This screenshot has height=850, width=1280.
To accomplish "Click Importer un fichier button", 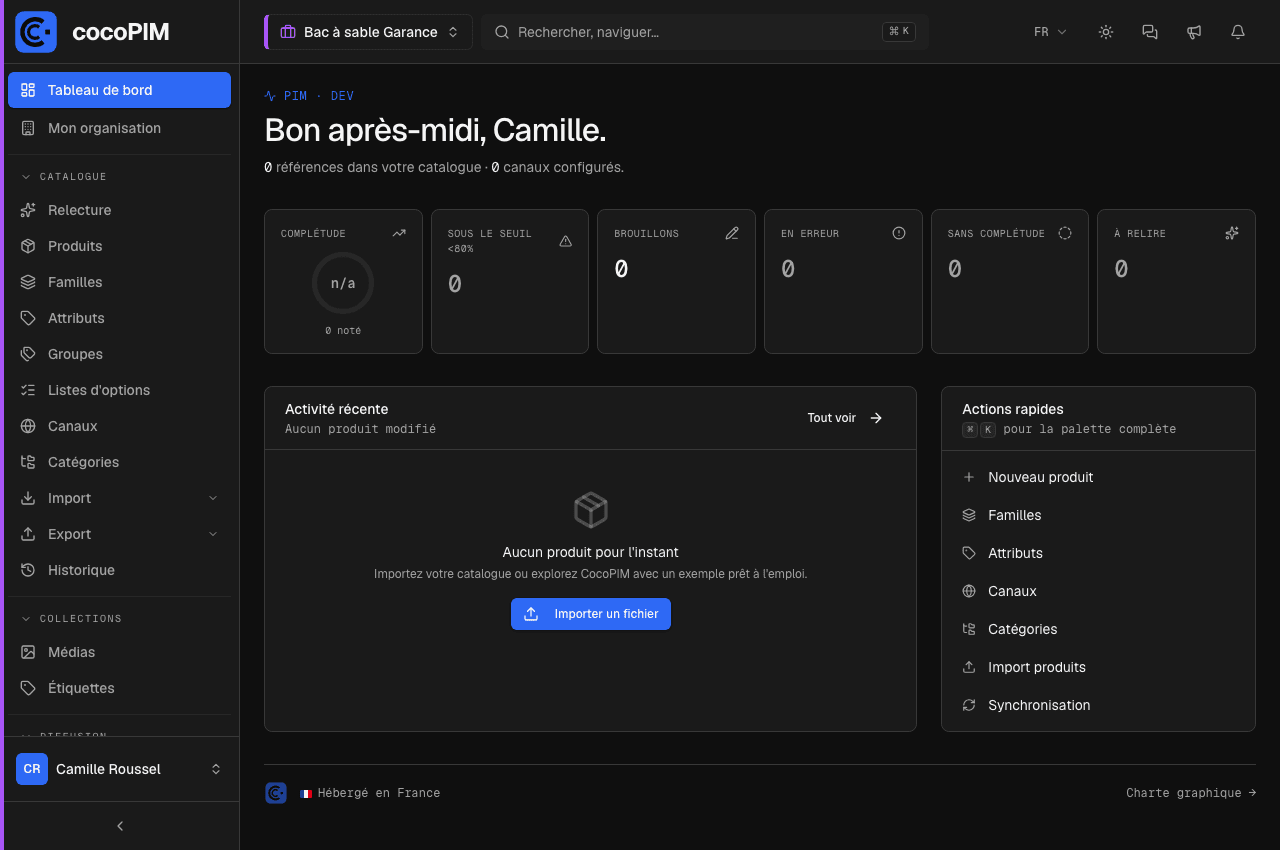I will point(591,614).
